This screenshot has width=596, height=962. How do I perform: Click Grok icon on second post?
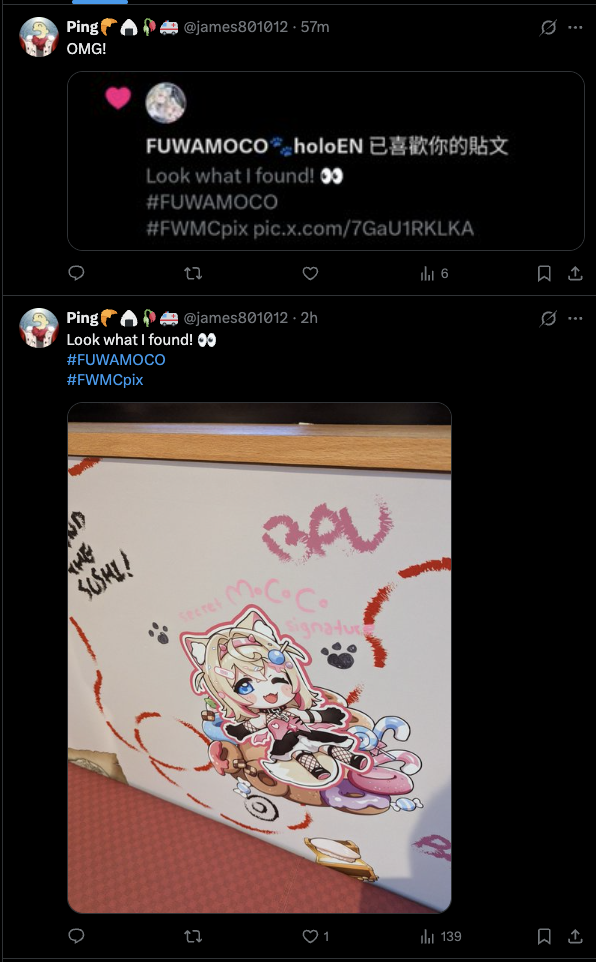(548, 318)
